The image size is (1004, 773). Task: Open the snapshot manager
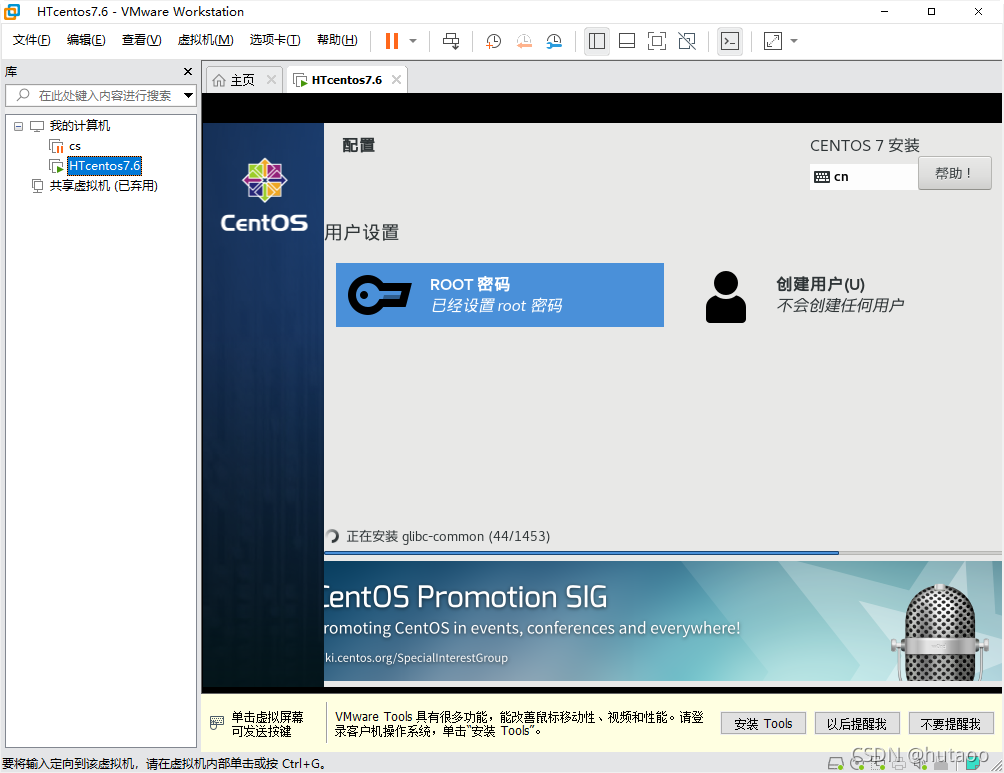(554, 41)
